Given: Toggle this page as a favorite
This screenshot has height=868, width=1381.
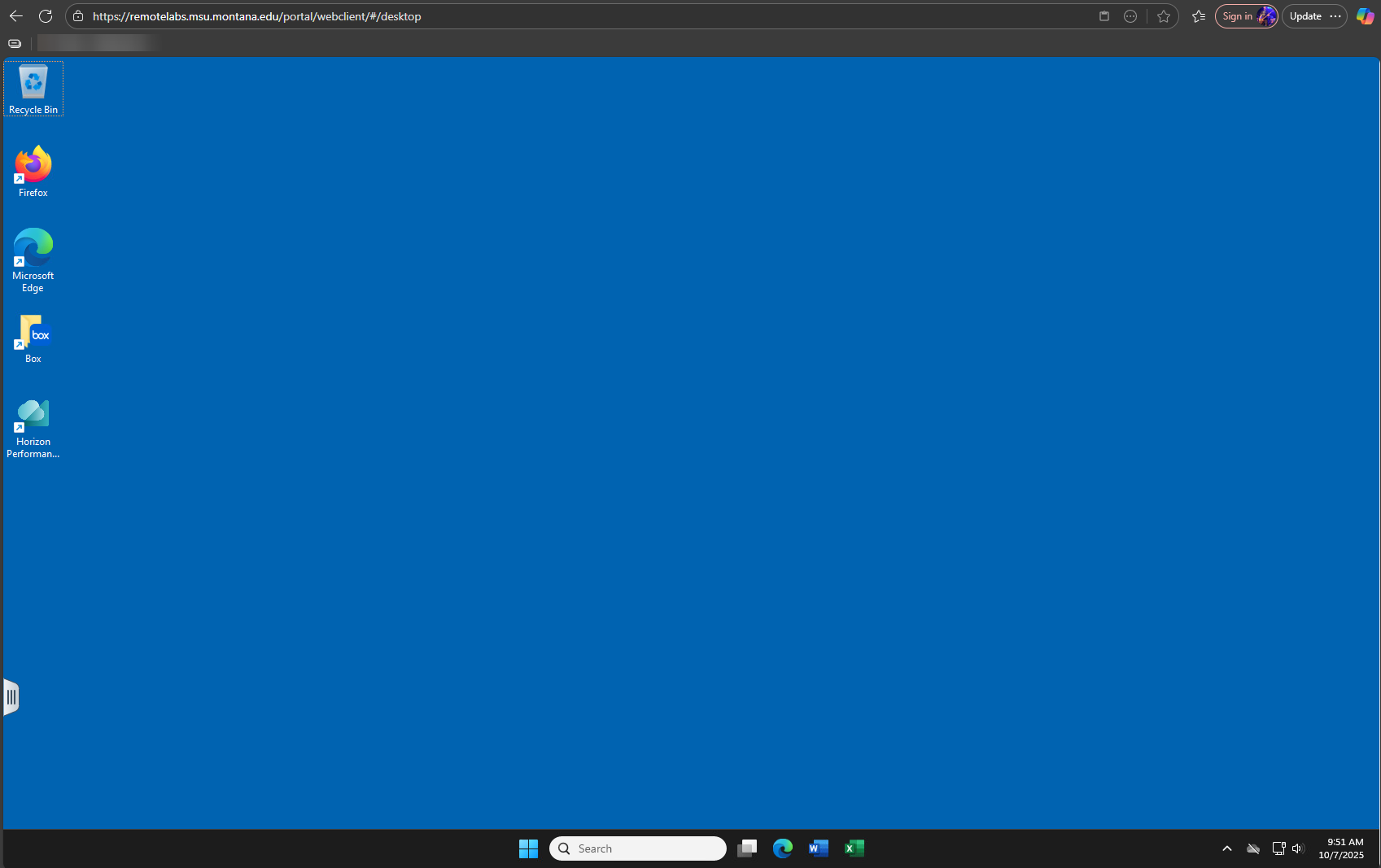Looking at the screenshot, I should pos(1165,16).
